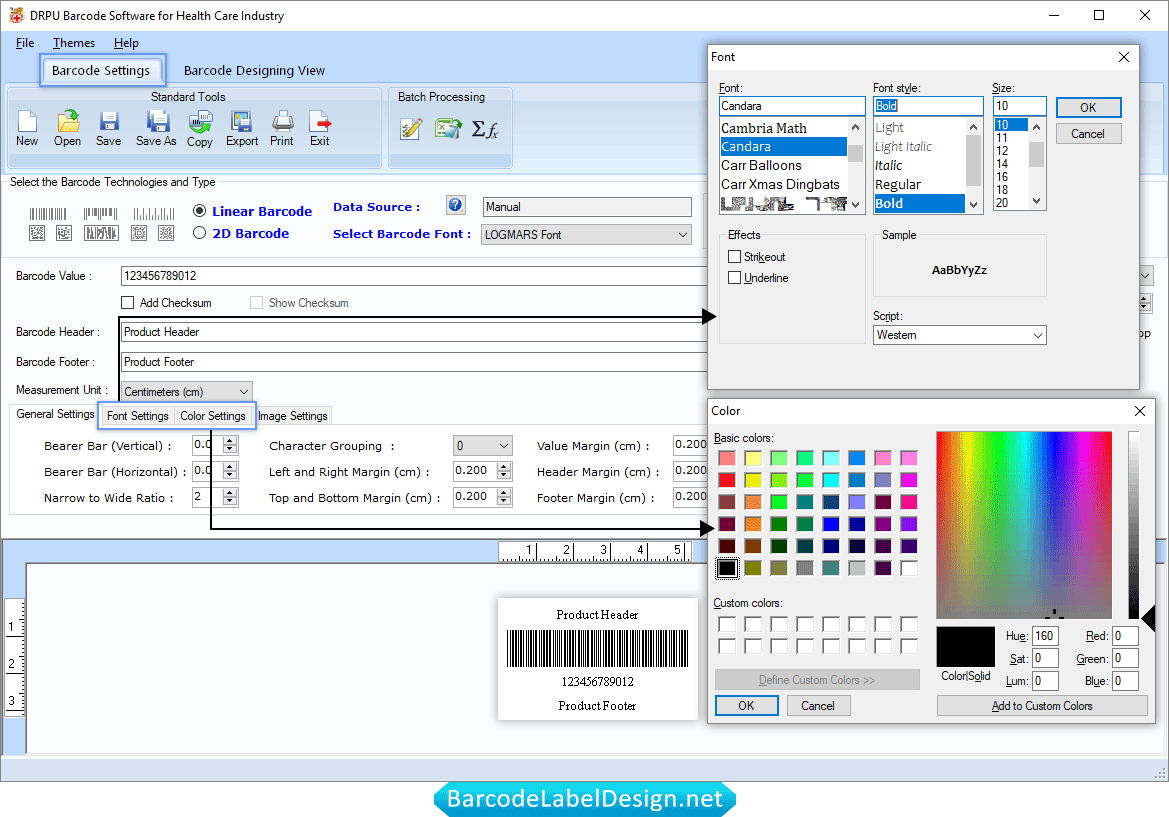The image size is (1169, 817).
Task: Open the Font Settings tab
Action: pyautogui.click(x=137, y=416)
